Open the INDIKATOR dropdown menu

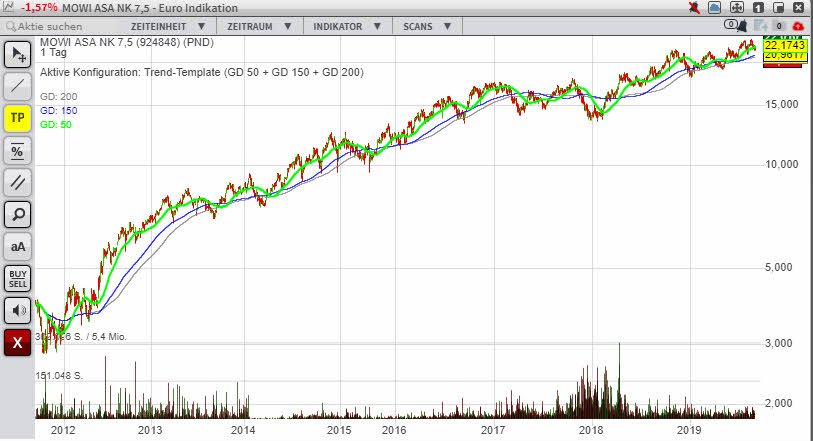[x=347, y=26]
